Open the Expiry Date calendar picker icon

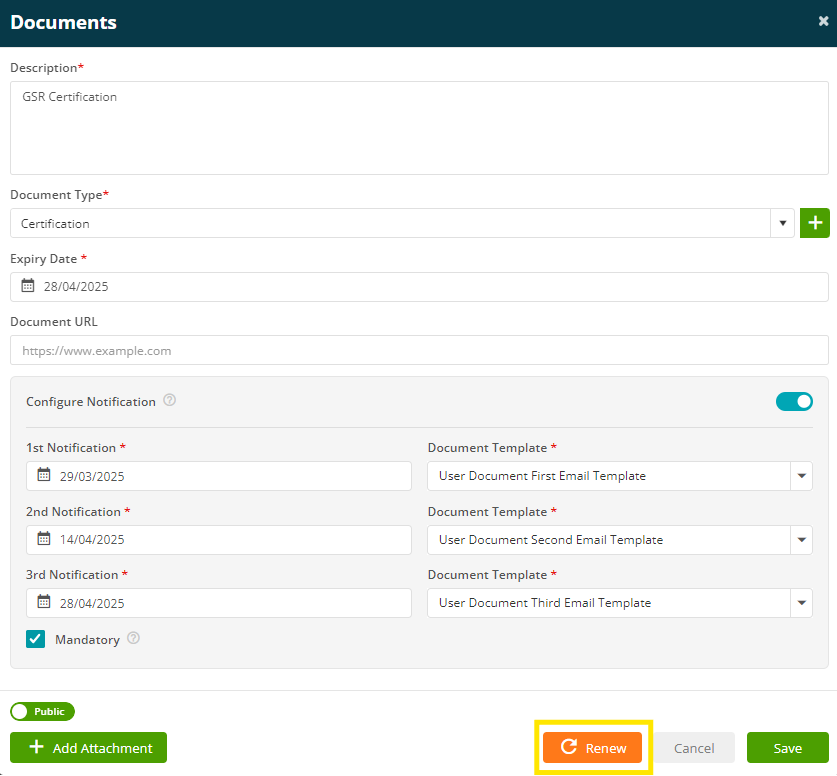point(28,286)
